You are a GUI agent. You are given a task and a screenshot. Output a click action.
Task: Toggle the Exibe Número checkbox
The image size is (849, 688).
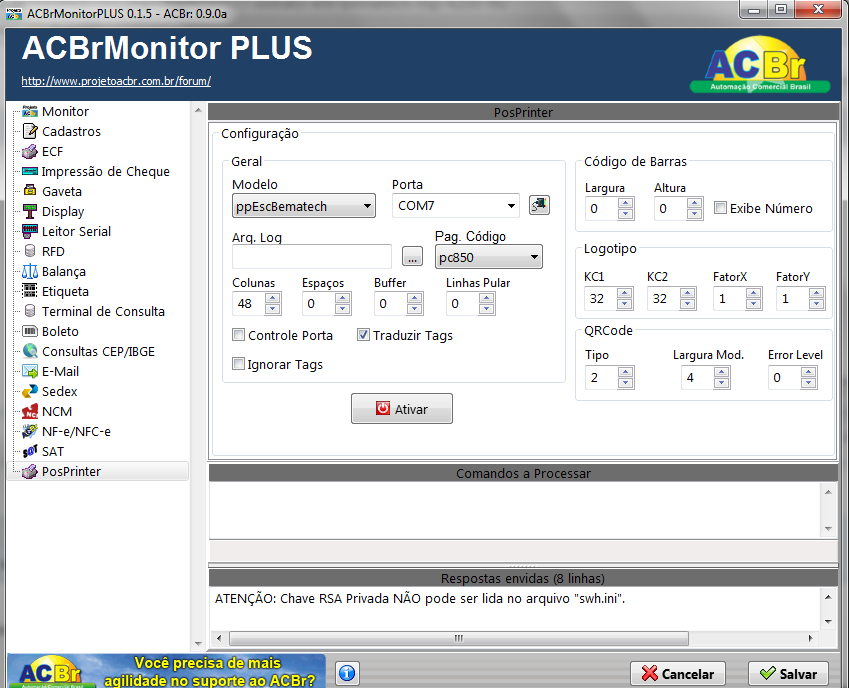pos(720,208)
